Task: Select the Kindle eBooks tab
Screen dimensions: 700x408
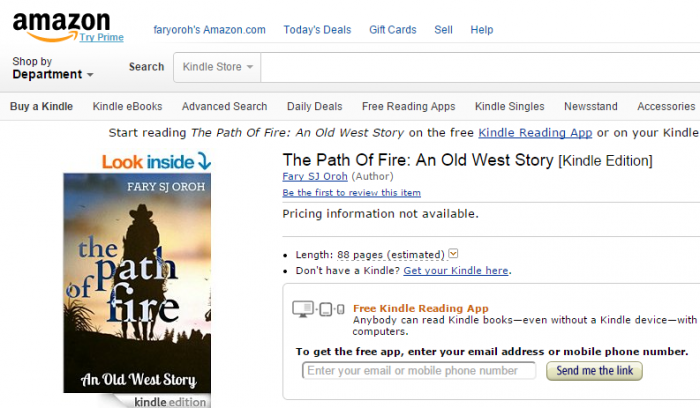Action: pyautogui.click(x=127, y=107)
